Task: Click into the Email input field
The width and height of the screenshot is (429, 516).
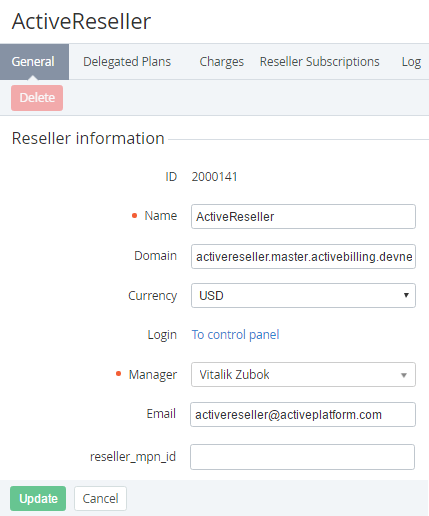Action: 303,415
